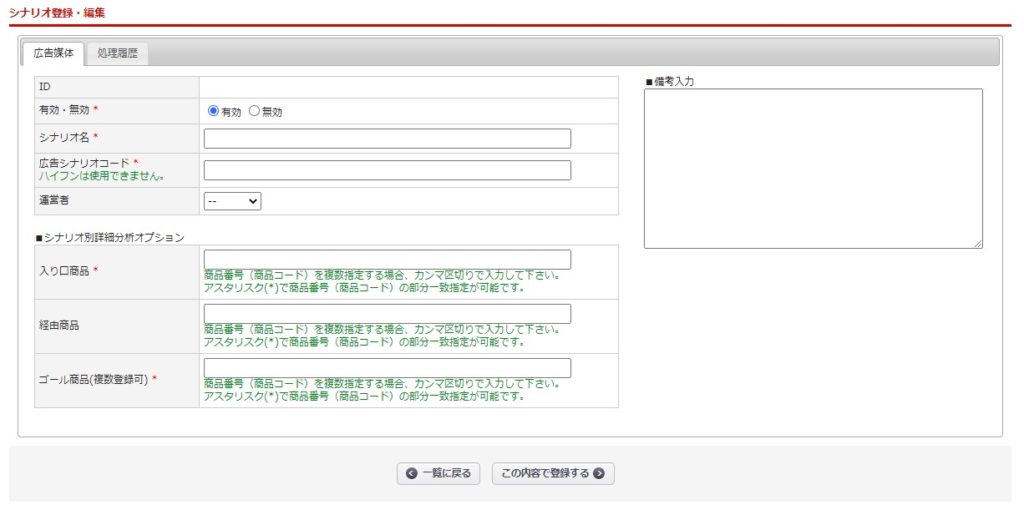The image size is (1024, 510).
Task: Focus the 広告シナリオコード input field
Action: tap(387, 170)
